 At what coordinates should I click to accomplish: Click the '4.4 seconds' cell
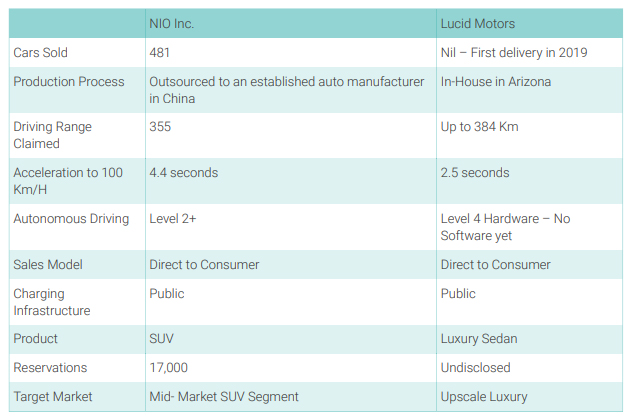coord(183,172)
